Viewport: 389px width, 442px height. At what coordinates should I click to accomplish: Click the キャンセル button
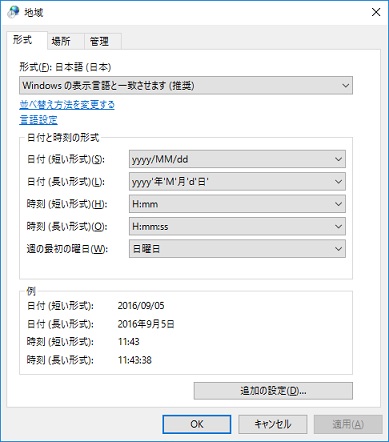coord(273,424)
